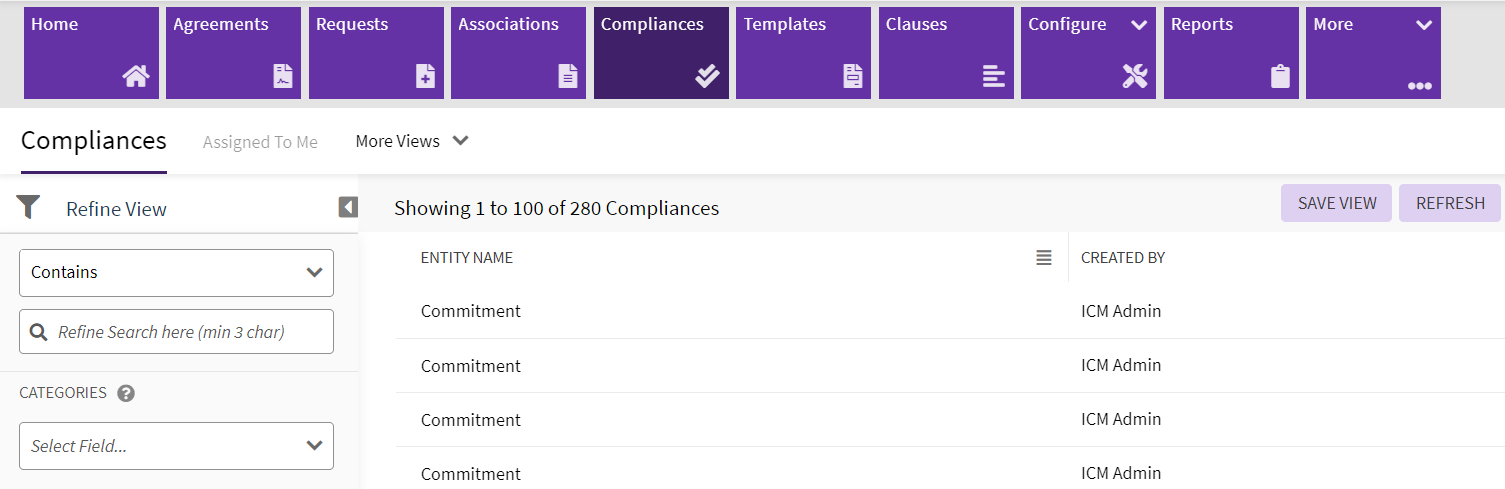Click the Templates form icon
Image resolution: width=1505 pixels, height=489 pixels.
(852, 77)
